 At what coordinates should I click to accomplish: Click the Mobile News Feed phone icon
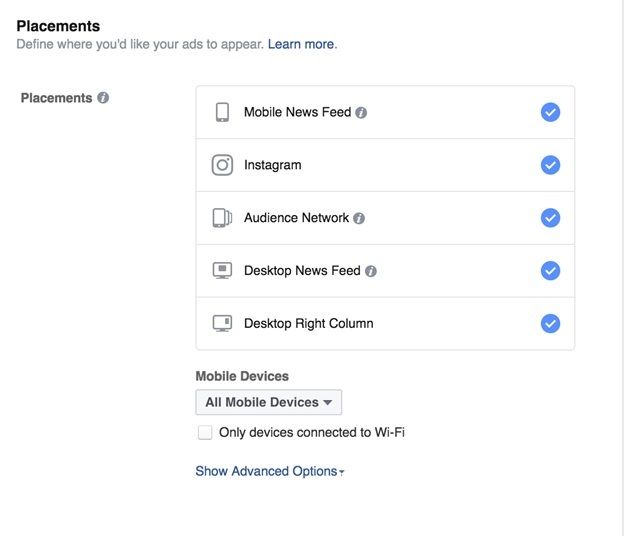click(x=222, y=112)
